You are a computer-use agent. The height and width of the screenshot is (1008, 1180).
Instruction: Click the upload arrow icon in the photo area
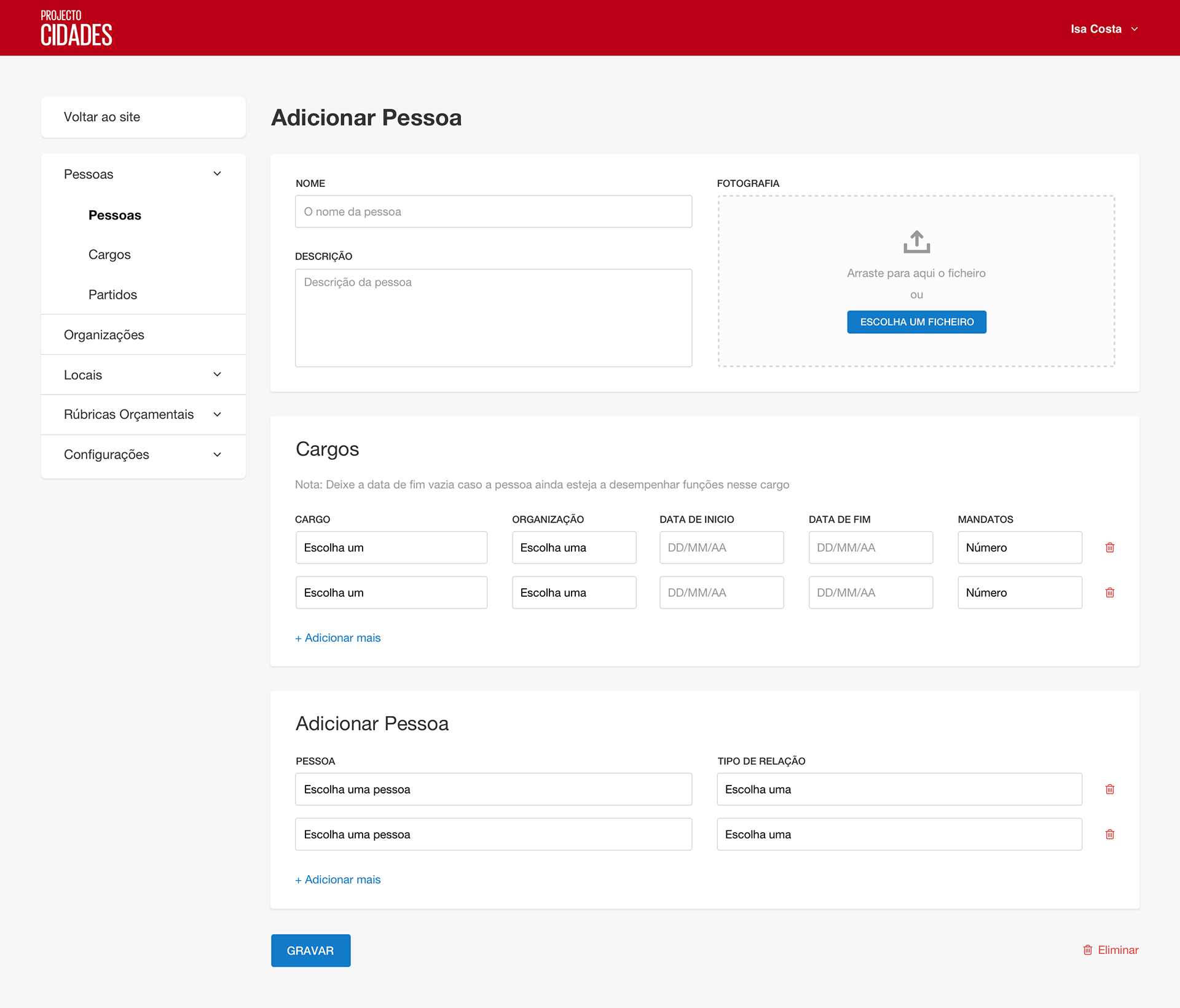(916, 242)
